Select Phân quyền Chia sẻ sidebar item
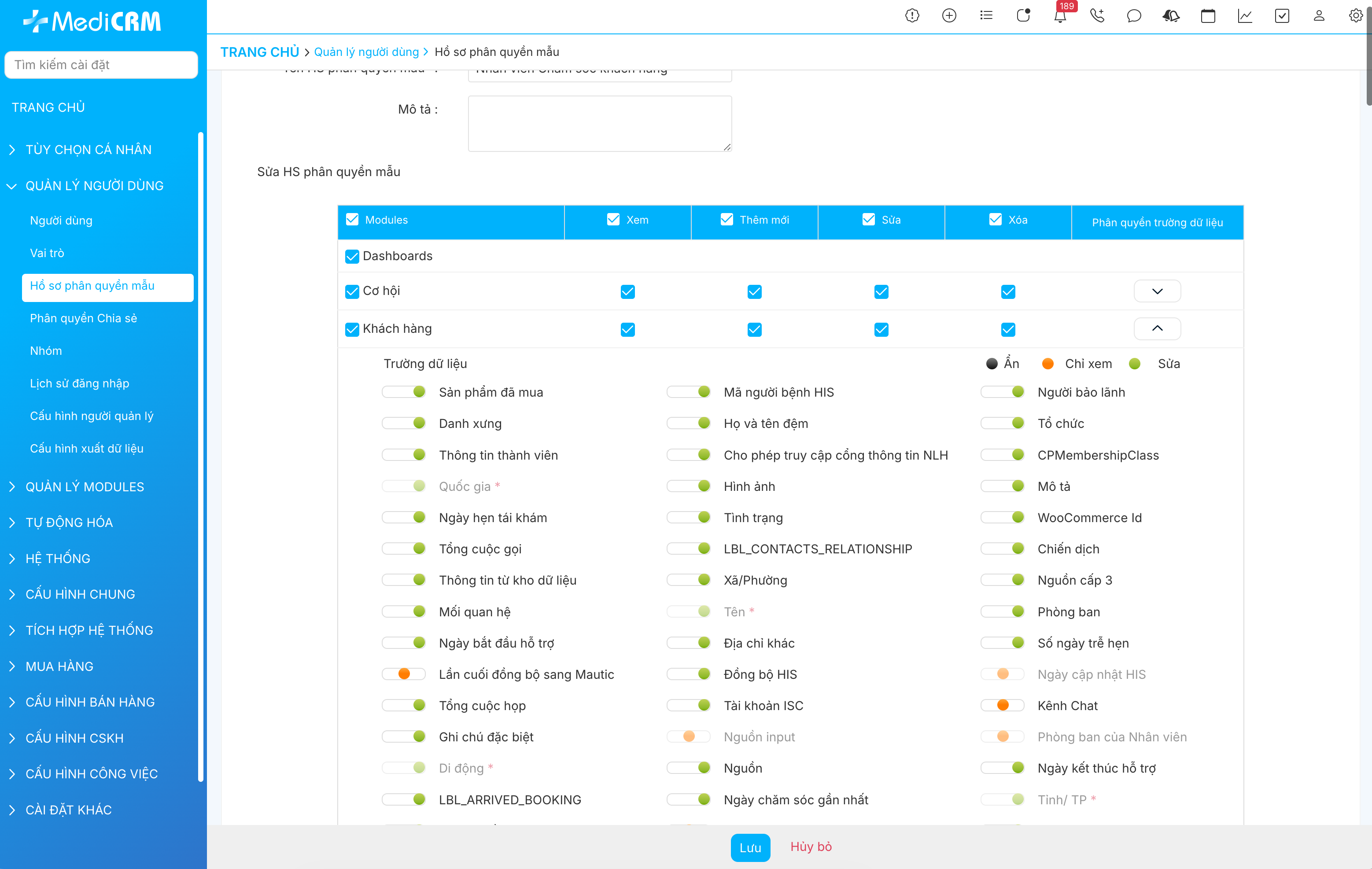1372x869 pixels. tap(83, 318)
